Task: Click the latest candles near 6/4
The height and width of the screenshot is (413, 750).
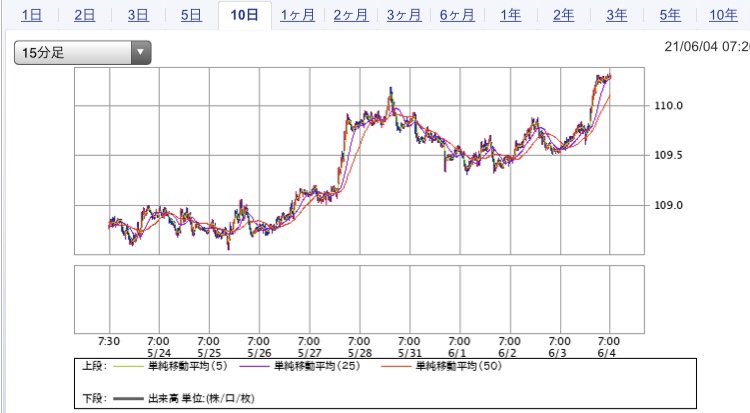Action: coord(604,78)
